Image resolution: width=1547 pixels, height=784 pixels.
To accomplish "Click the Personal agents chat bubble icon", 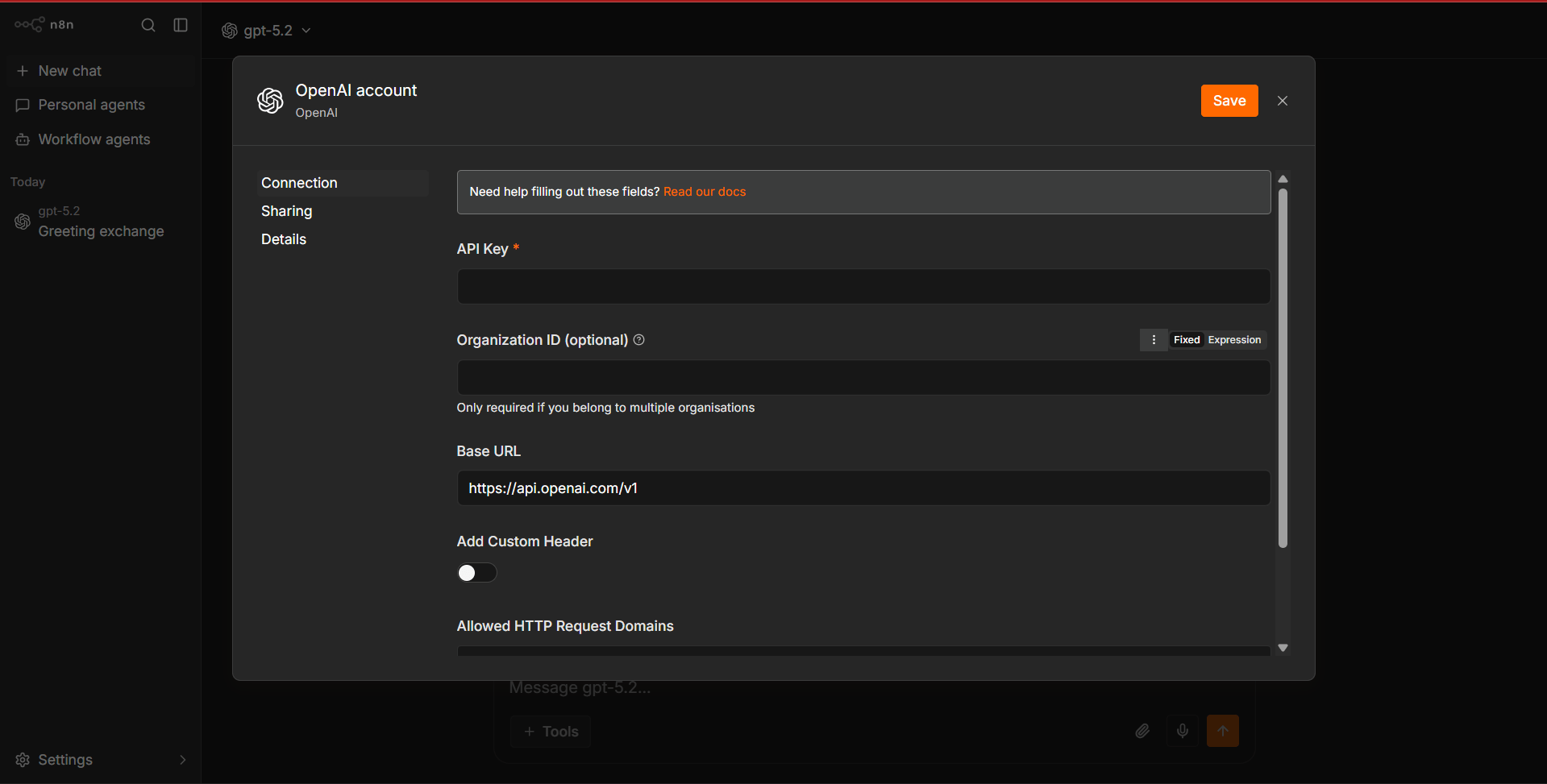I will click(23, 105).
